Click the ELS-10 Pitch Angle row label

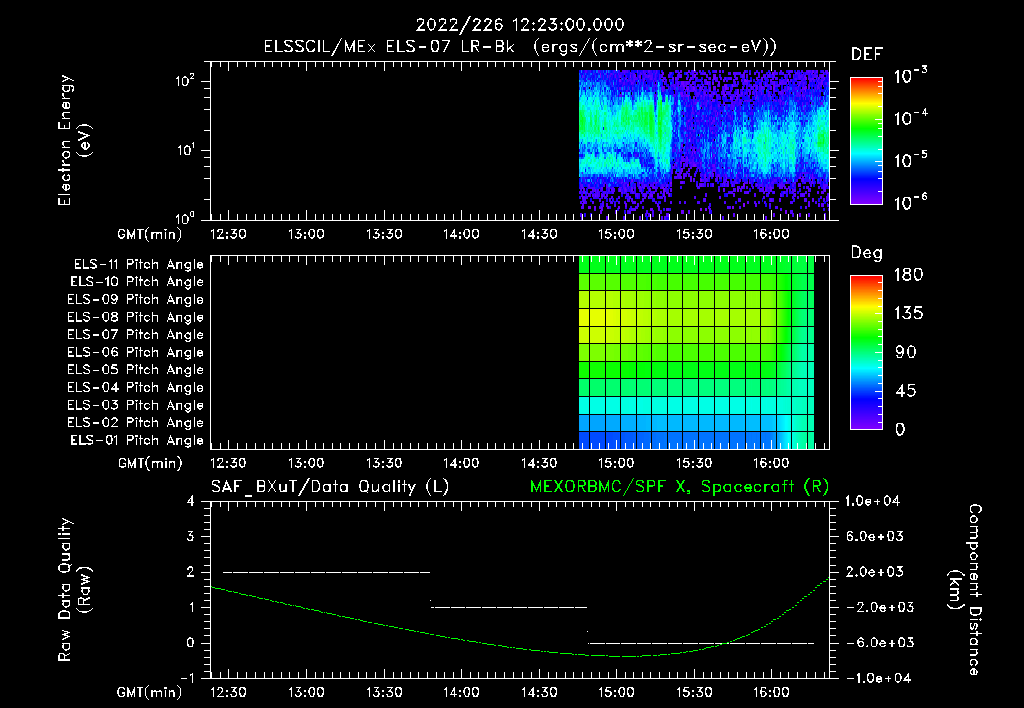137,282
